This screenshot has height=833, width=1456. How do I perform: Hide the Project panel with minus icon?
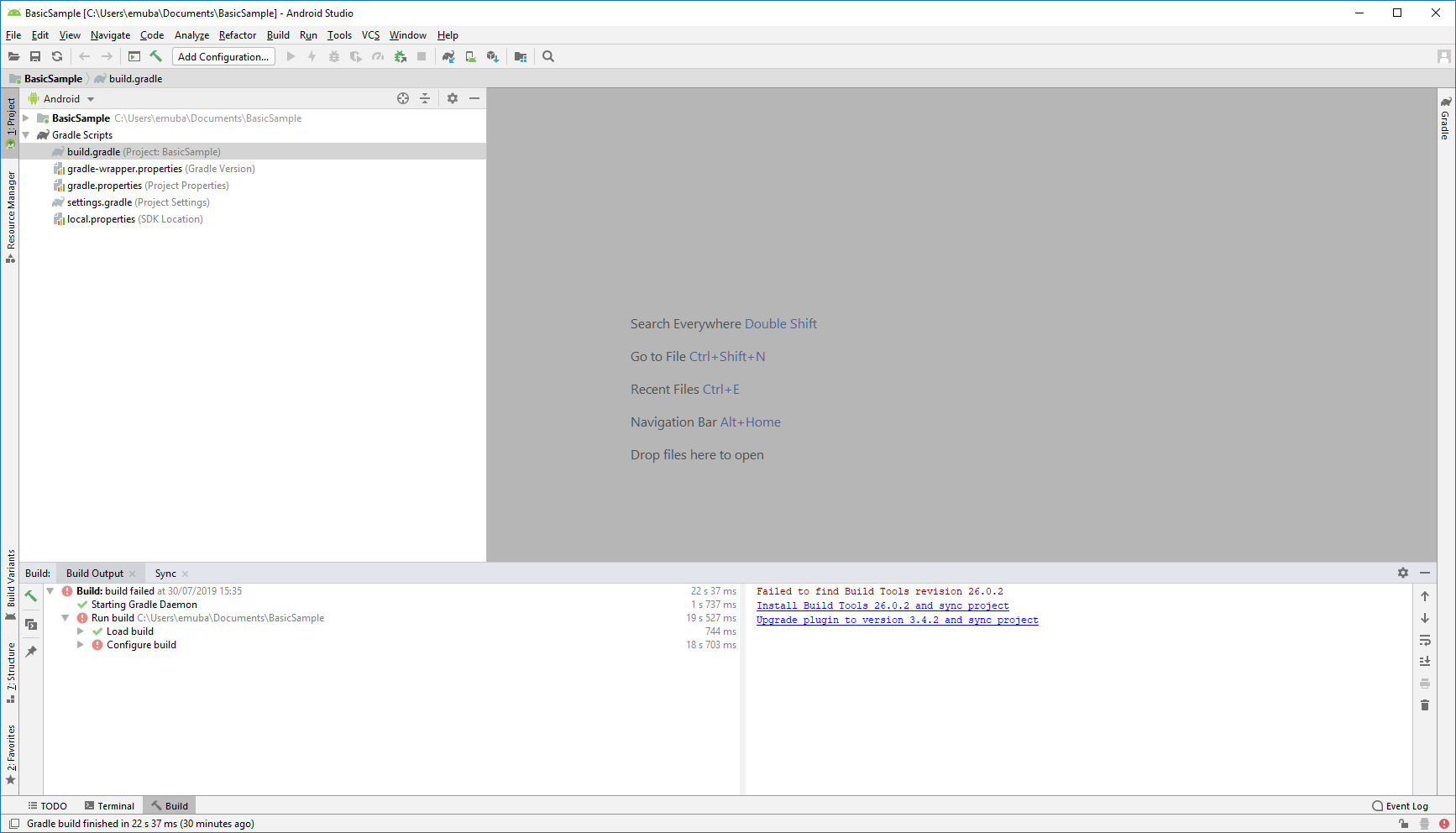coord(474,98)
